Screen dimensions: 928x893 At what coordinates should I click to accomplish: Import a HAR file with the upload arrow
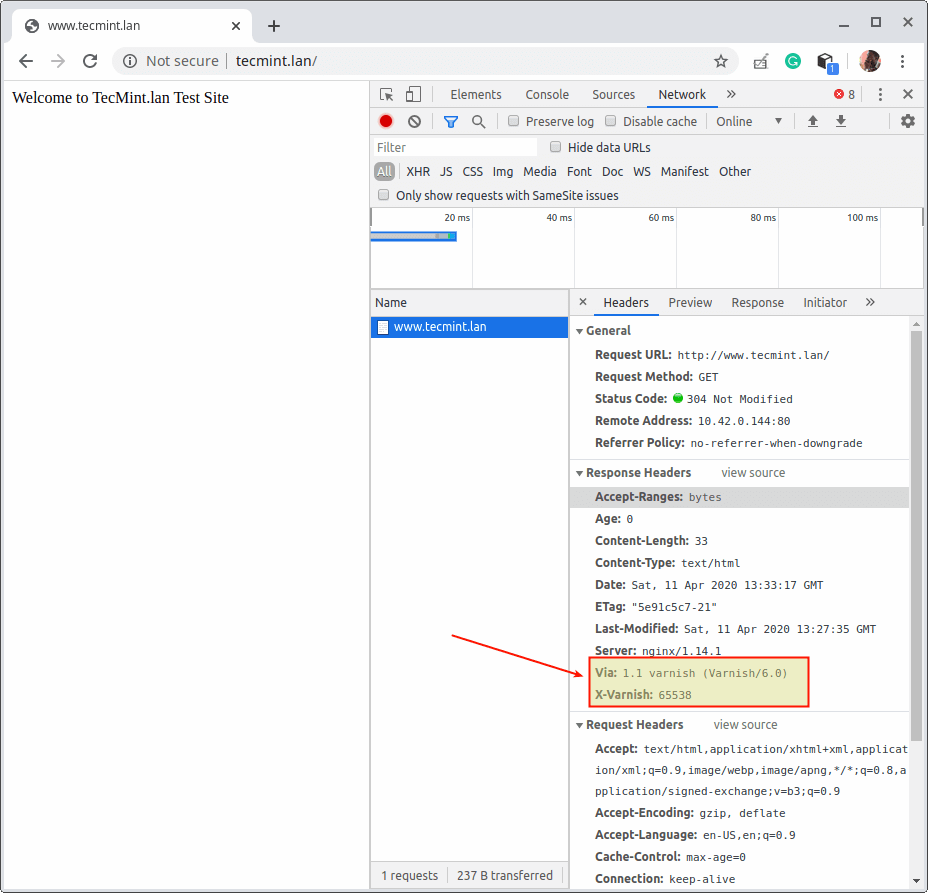point(813,121)
